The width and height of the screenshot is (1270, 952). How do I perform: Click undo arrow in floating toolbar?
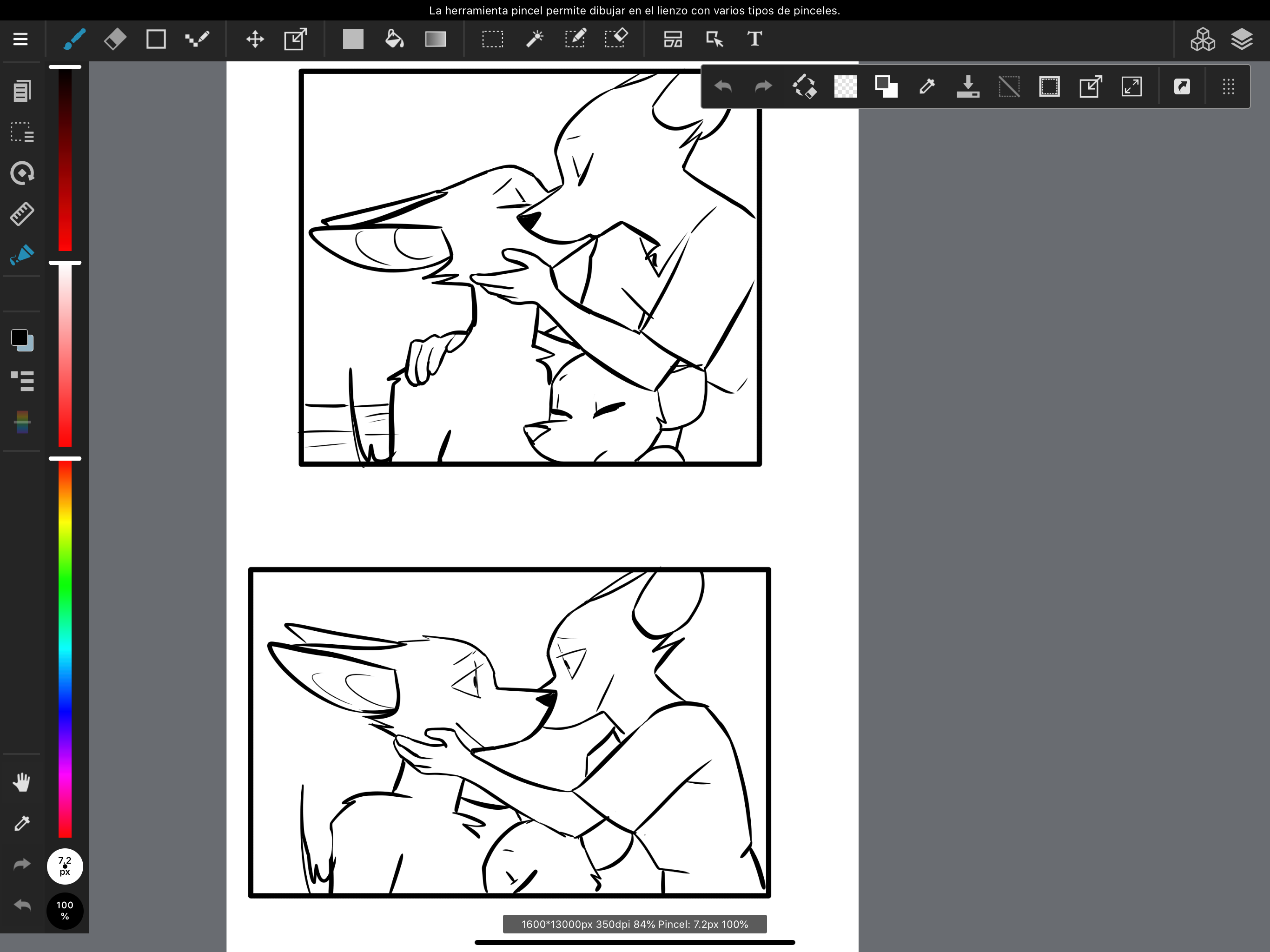[x=723, y=87]
